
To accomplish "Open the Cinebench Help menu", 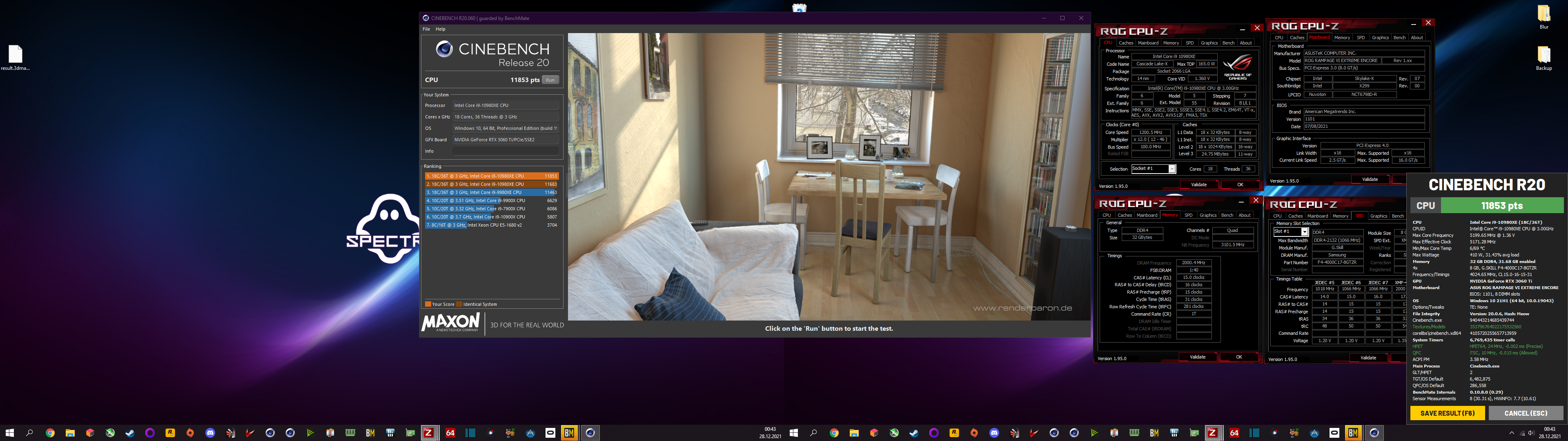I will (x=440, y=29).
